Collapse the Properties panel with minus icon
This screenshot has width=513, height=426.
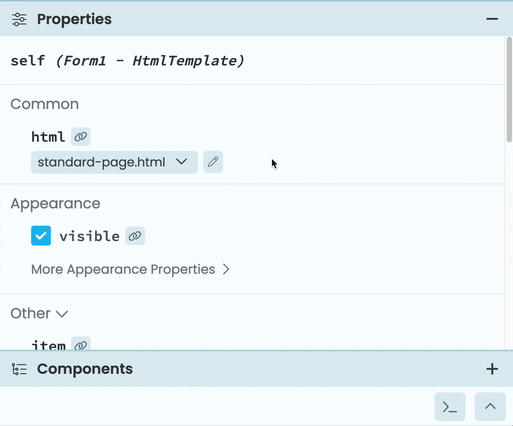pyautogui.click(x=492, y=19)
